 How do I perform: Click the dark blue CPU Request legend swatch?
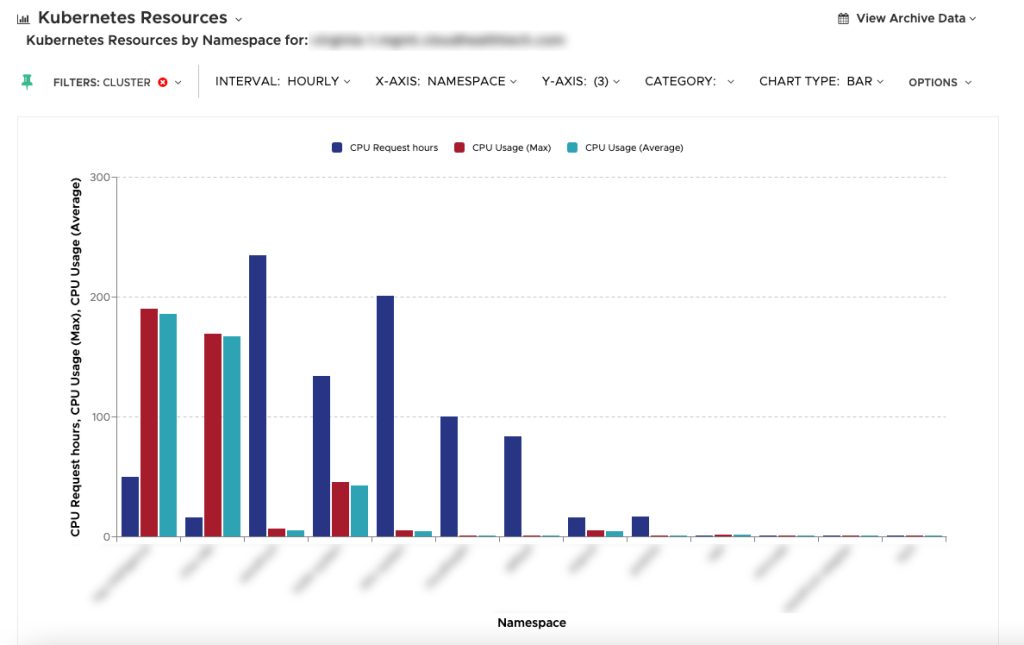tap(338, 148)
